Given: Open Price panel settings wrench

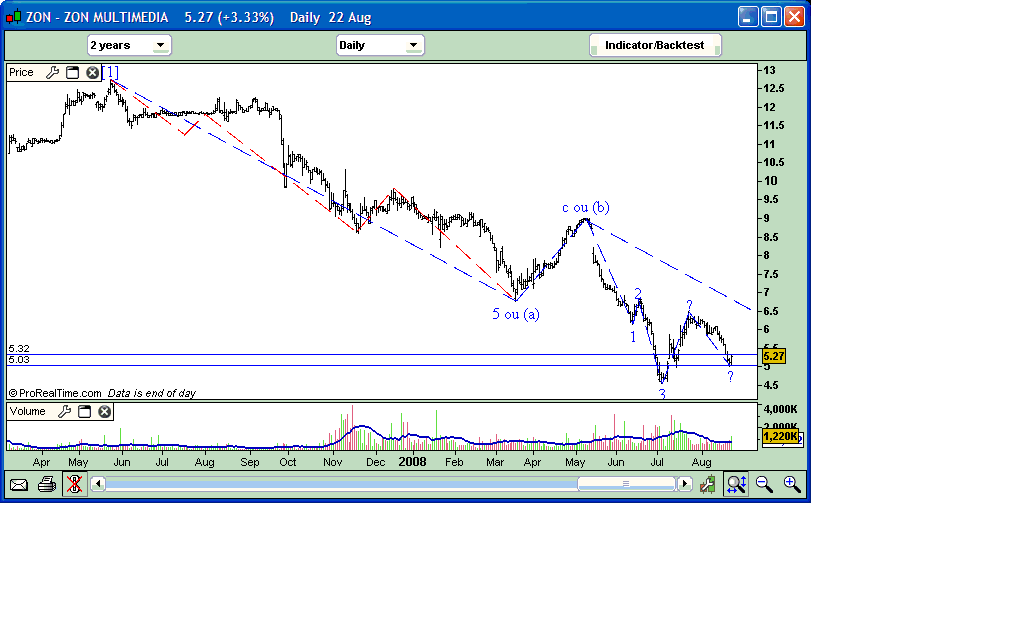Looking at the screenshot, I should pos(52,72).
